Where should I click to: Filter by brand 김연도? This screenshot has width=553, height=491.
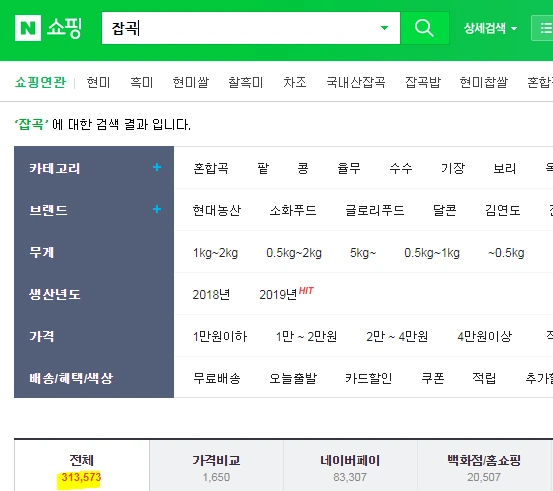(503, 210)
